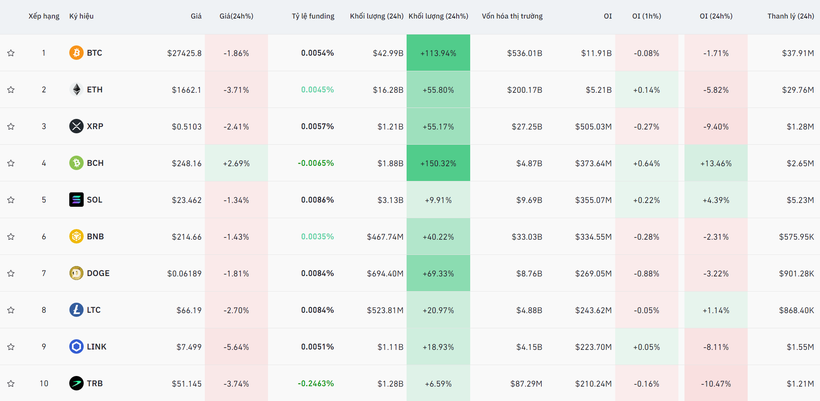Click the Bitcoin BTC coin icon
Image resolution: width=820 pixels, height=401 pixels.
76,53
